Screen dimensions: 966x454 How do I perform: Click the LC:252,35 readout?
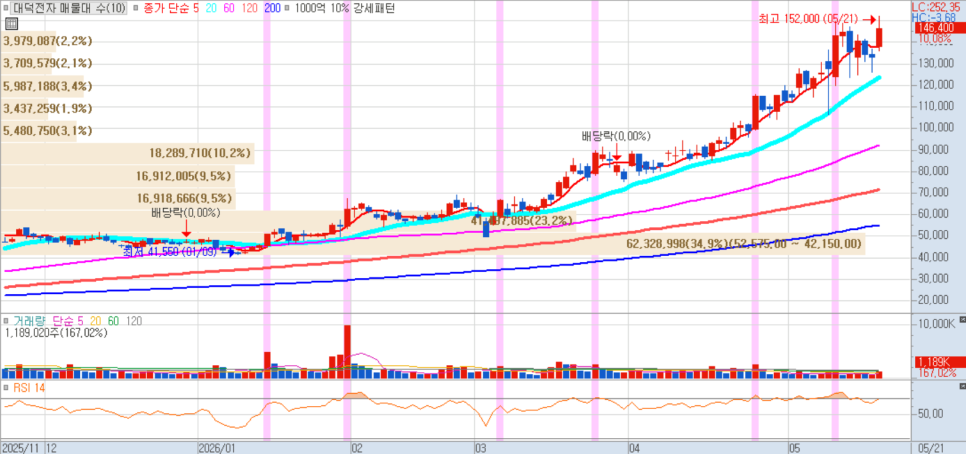click(938, 7)
